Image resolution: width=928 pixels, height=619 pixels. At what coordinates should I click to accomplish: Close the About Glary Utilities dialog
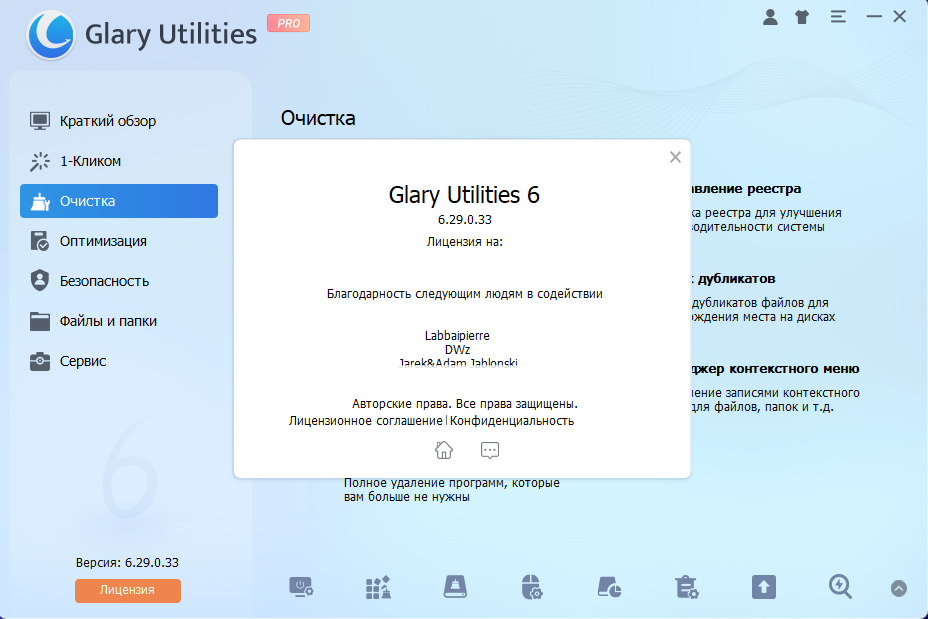[675, 157]
